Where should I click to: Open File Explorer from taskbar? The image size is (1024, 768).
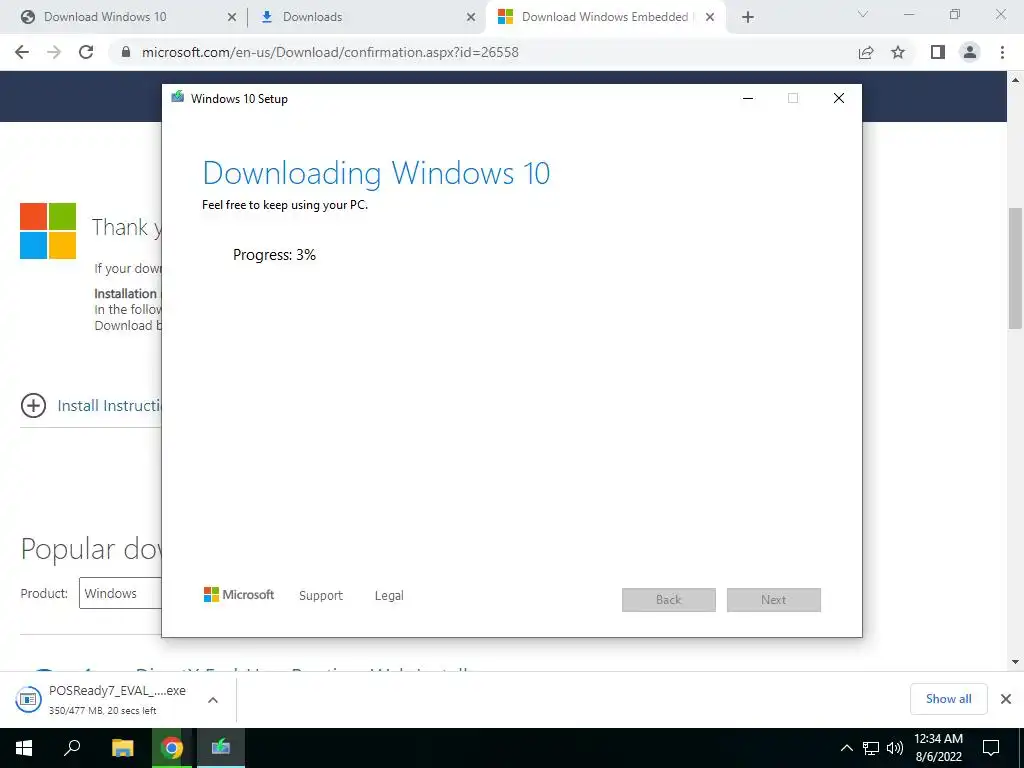pyautogui.click(x=122, y=748)
